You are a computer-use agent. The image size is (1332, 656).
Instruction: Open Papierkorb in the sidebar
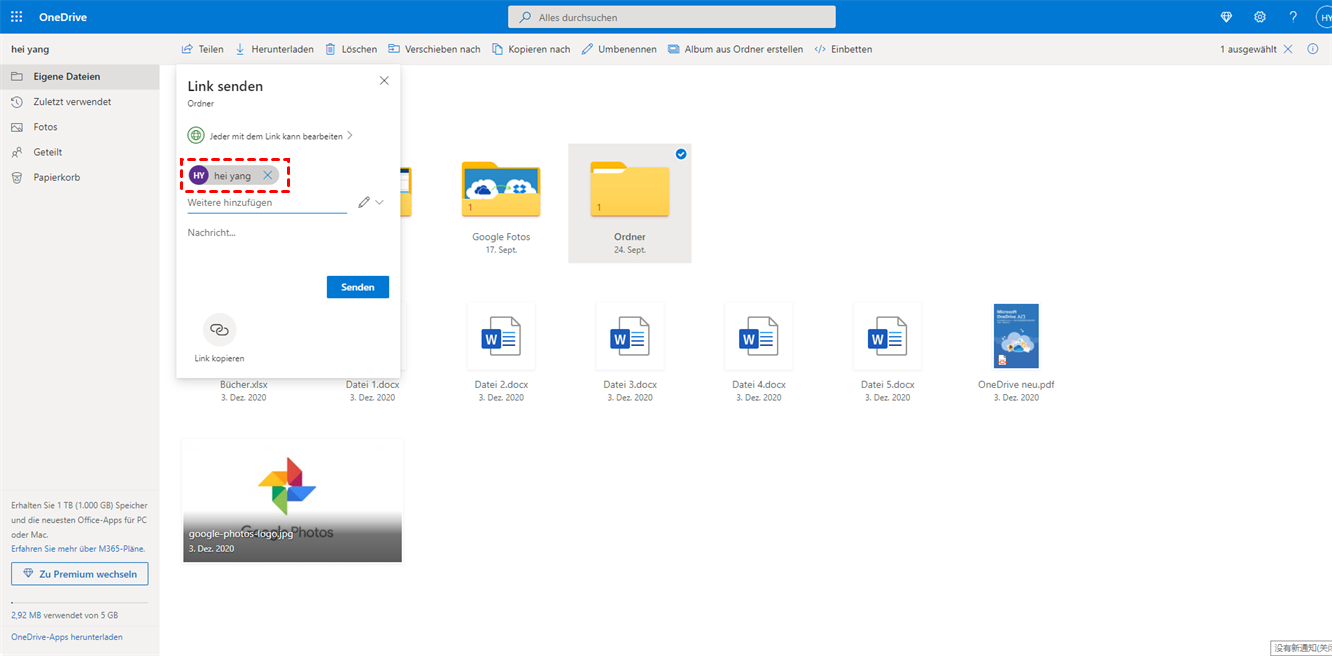[x=56, y=177]
